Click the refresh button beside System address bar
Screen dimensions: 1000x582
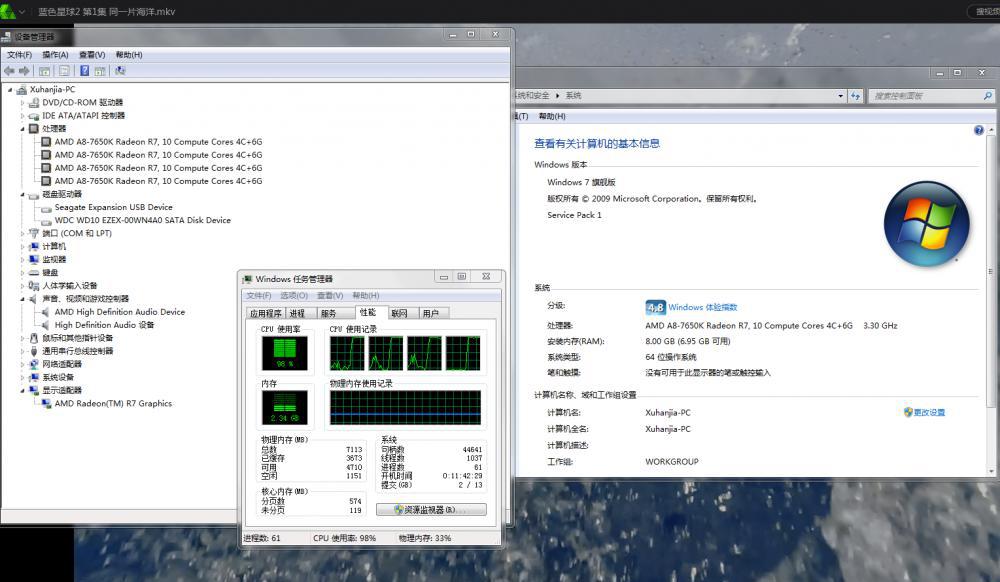tap(855, 96)
